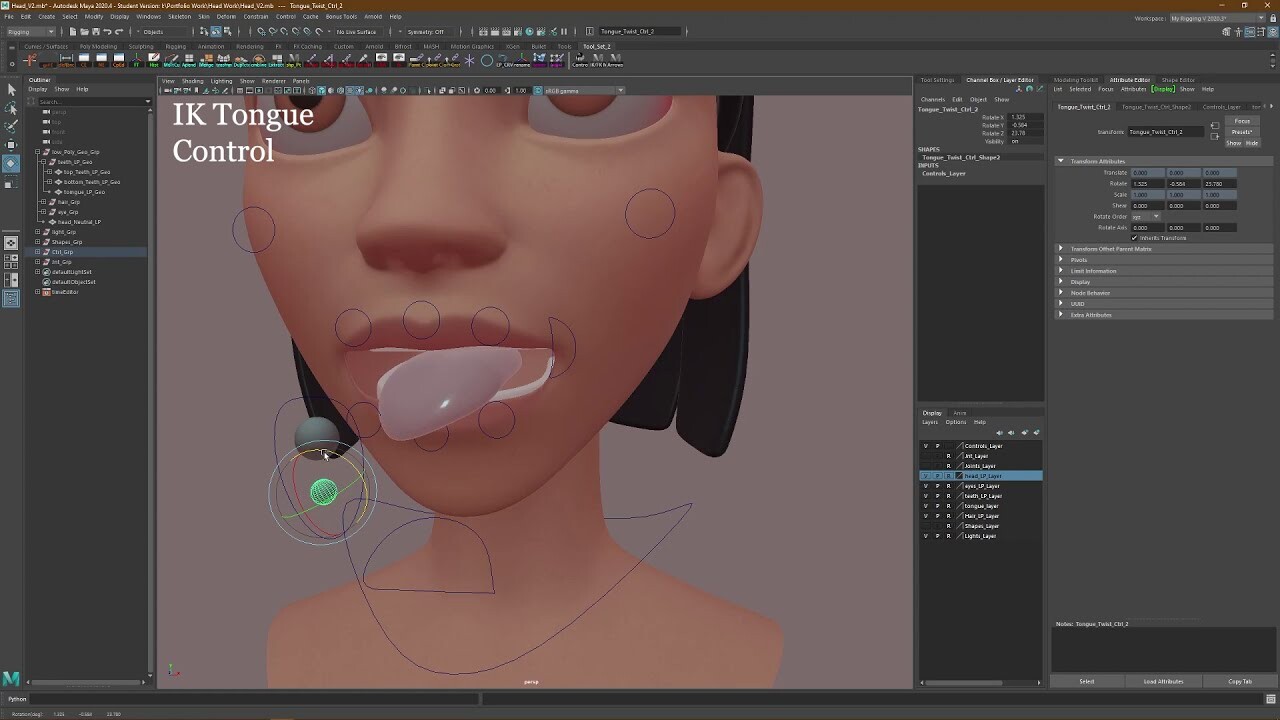Click the Load Attributes button
Screen dimensions: 1280x720
(x=1163, y=681)
